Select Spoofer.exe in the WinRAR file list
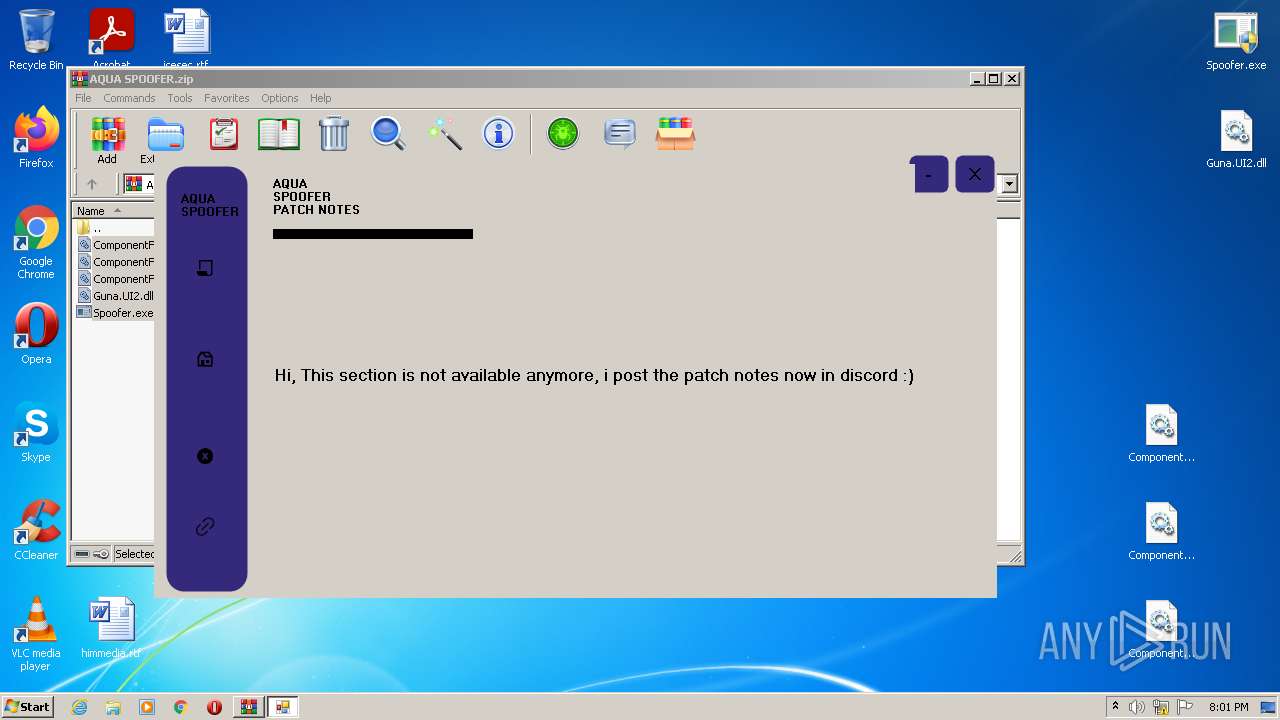Viewport: 1280px width, 720px height. 115,313
